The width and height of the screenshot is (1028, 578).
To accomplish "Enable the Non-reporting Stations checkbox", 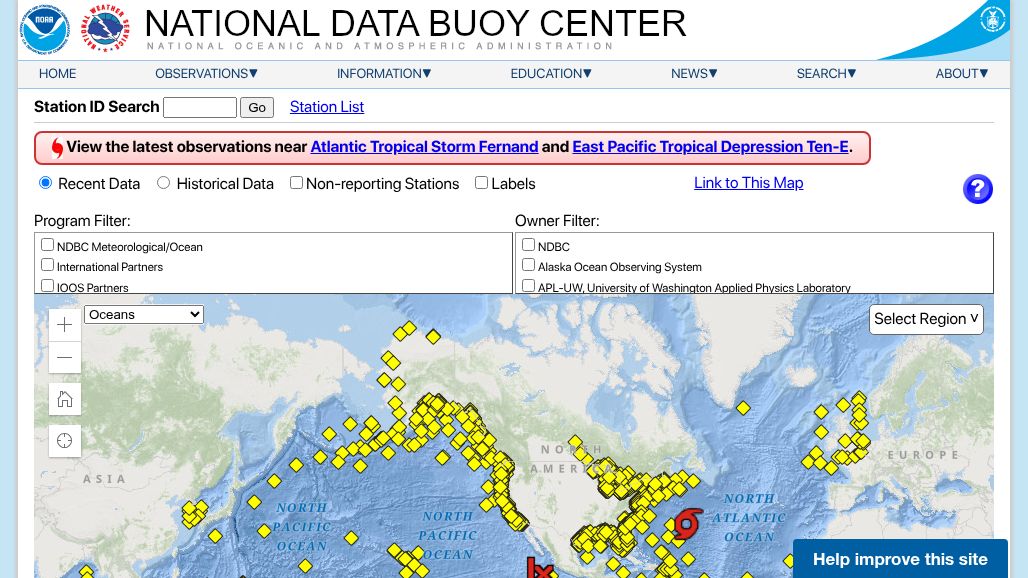I will 296,183.
